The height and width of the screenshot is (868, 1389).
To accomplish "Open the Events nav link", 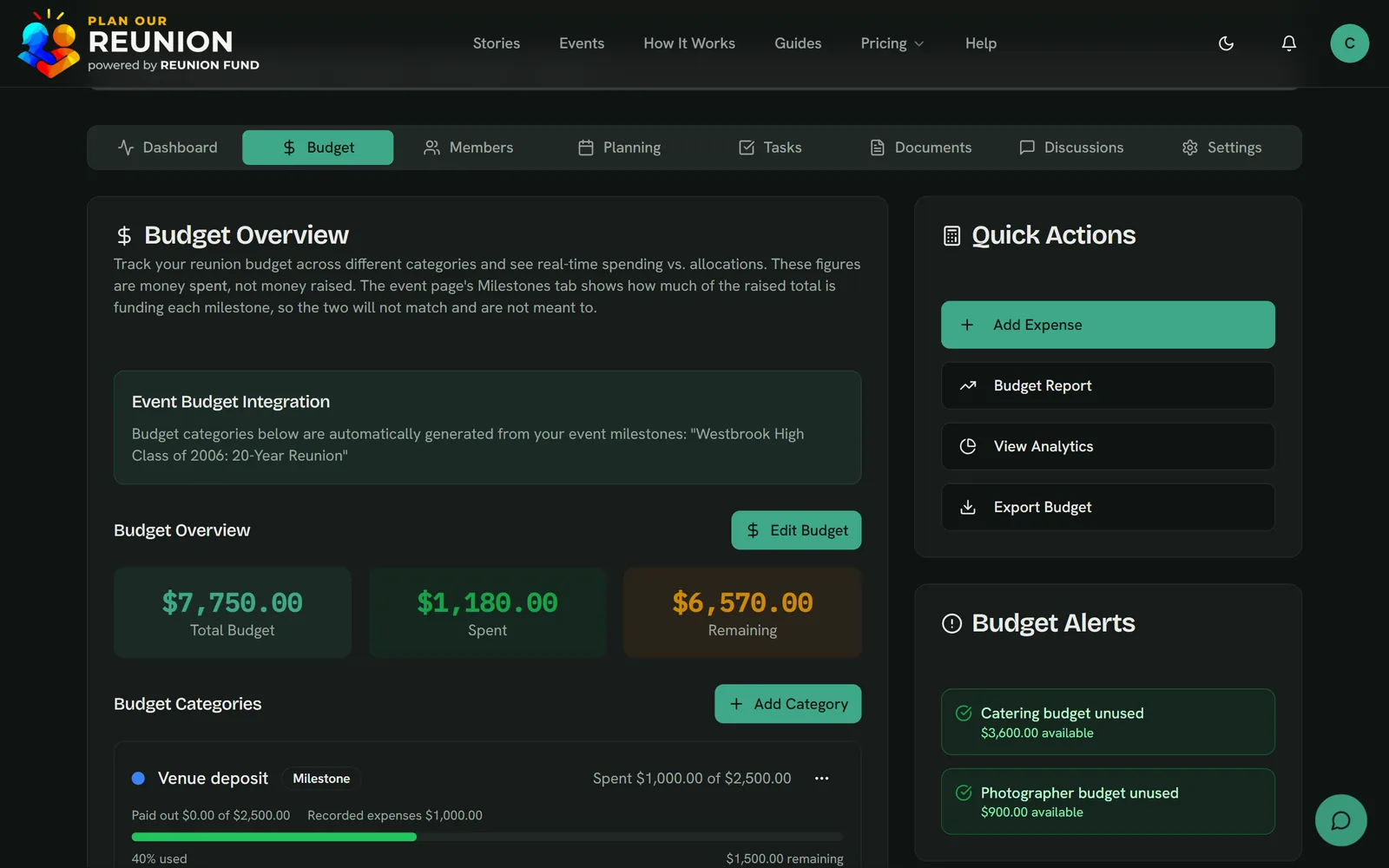I will click(x=582, y=43).
